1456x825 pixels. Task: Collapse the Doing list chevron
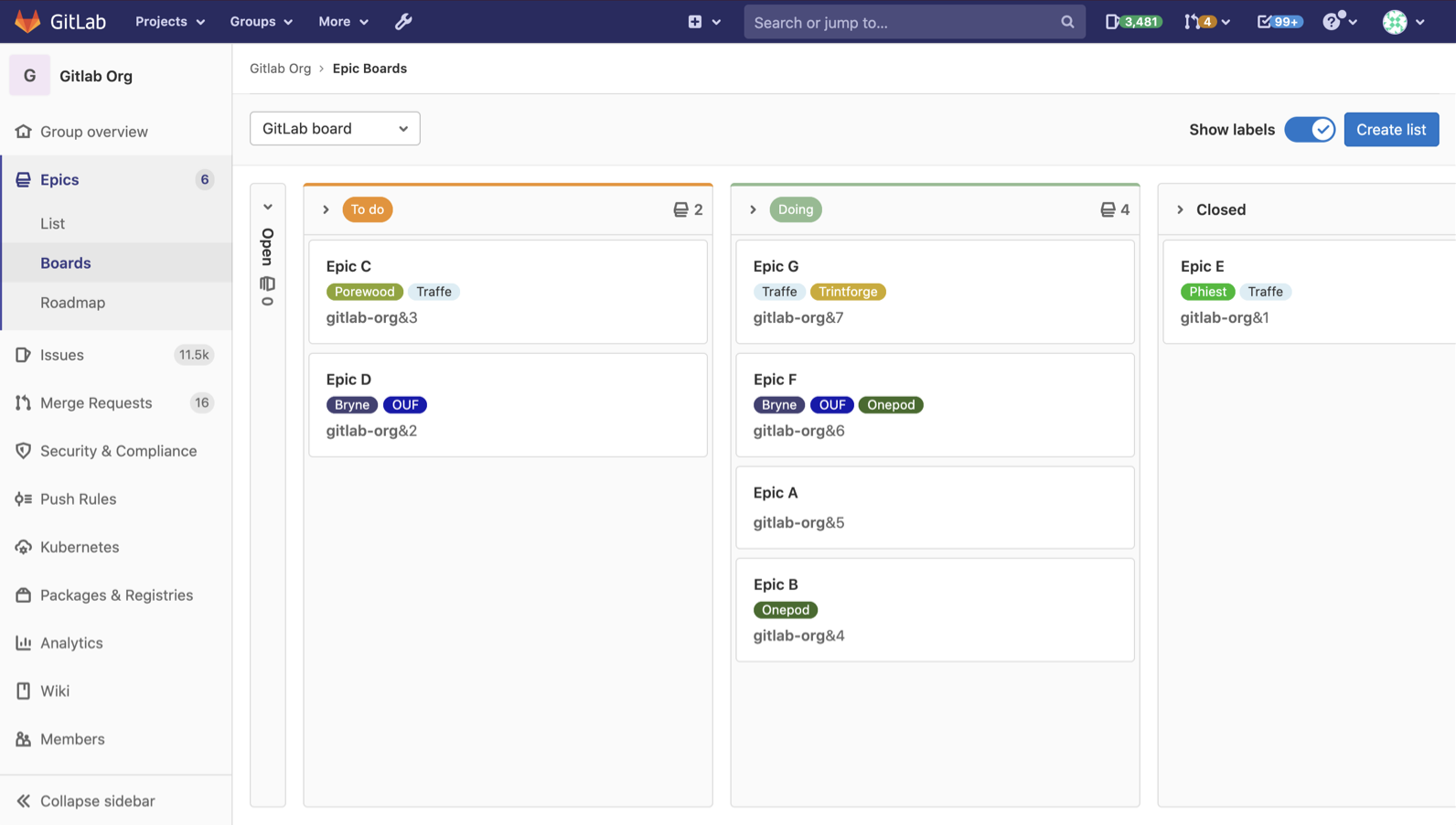tap(753, 209)
